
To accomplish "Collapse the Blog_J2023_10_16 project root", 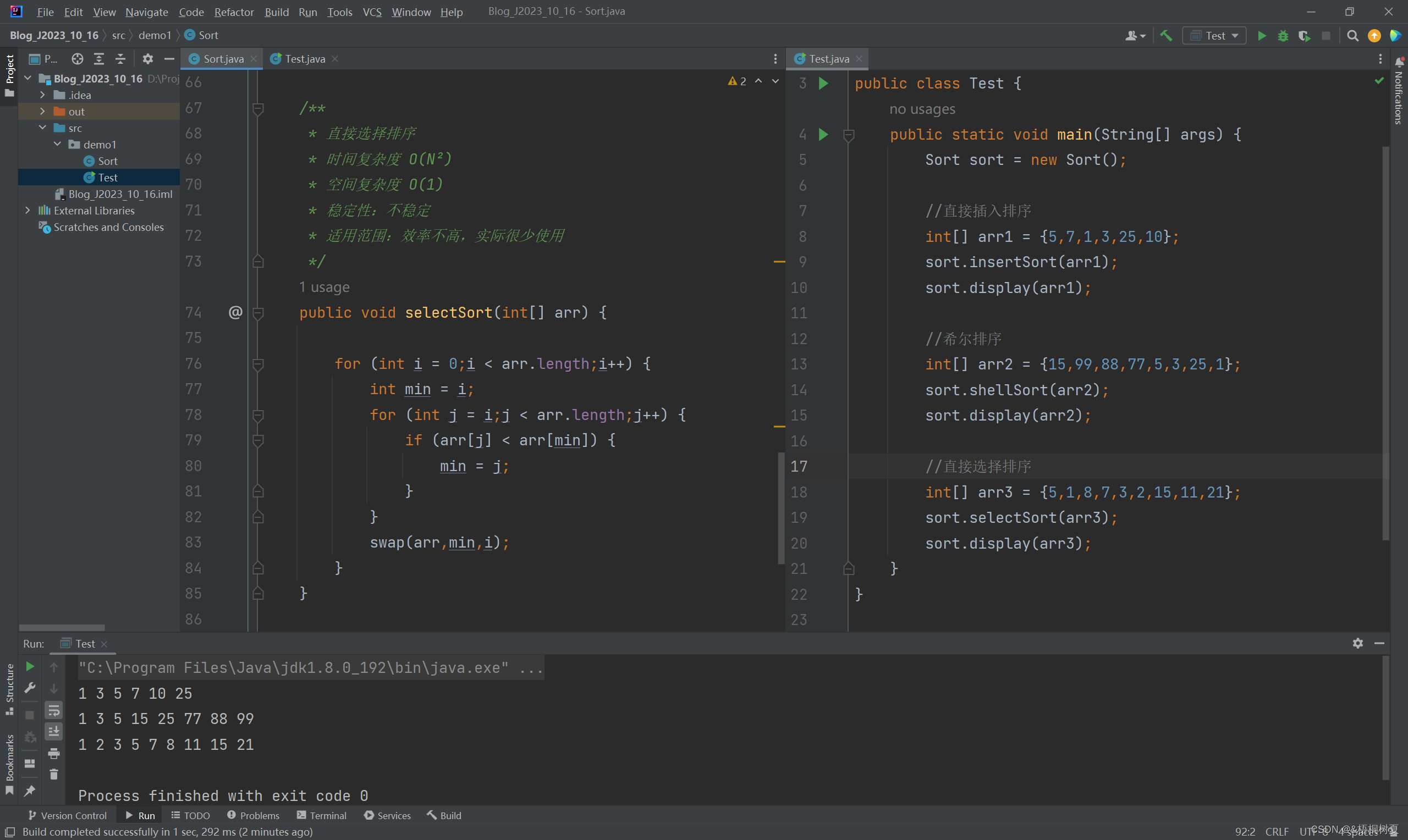I will click(x=28, y=79).
